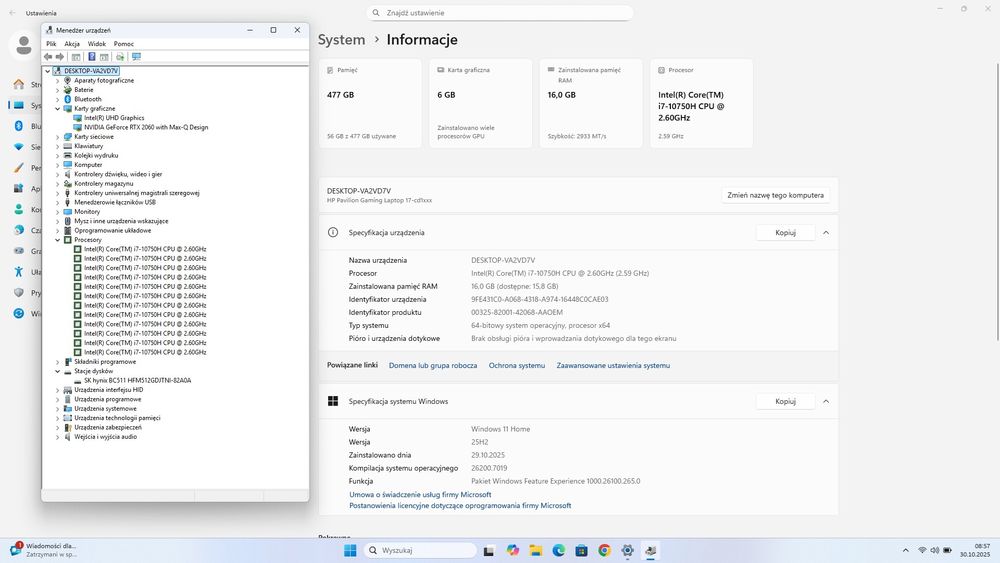Click System in the breadcrumb
This screenshot has height=563, width=1000.
(342, 40)
